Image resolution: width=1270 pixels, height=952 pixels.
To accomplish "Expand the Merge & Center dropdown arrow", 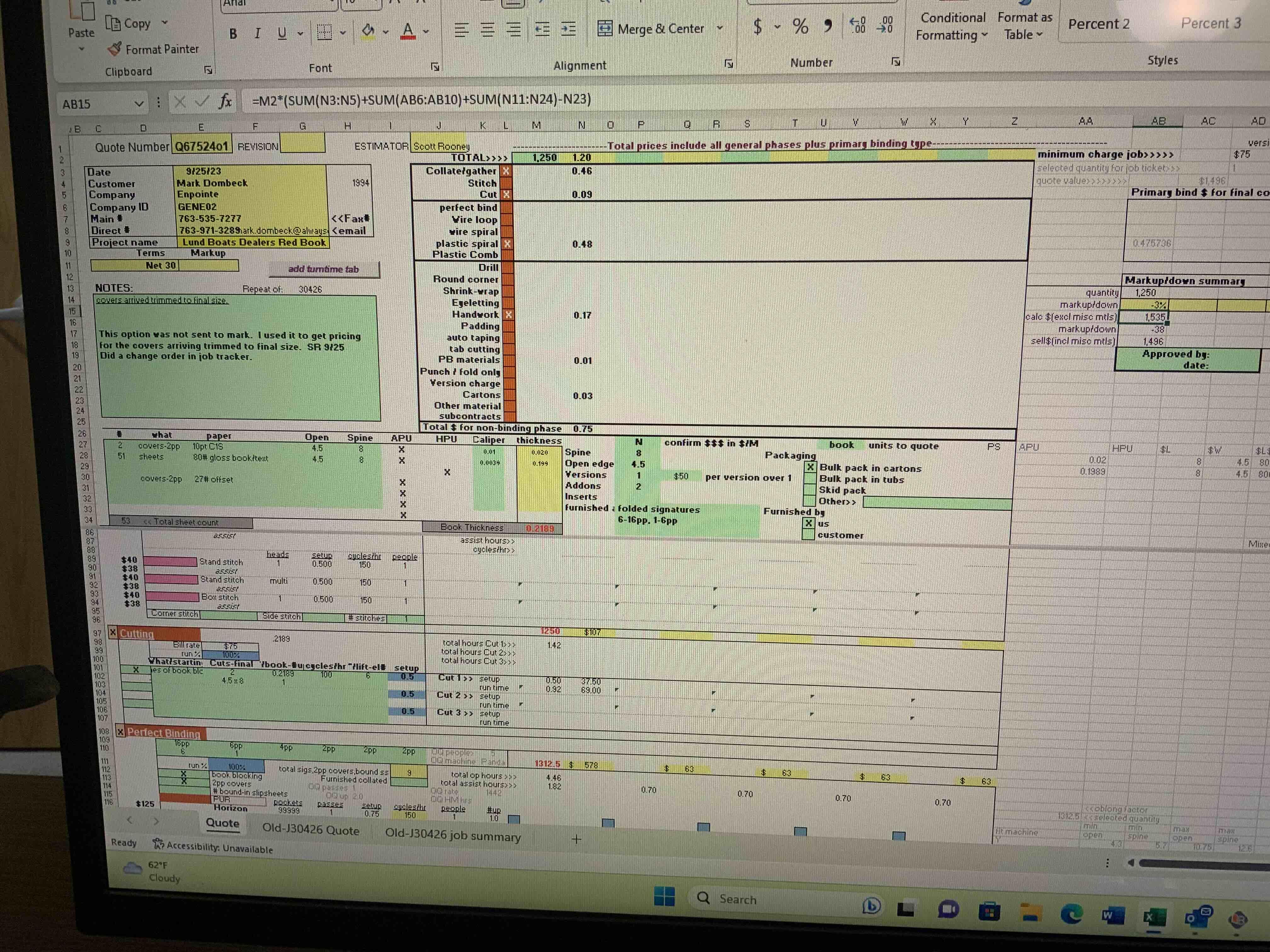I will point(720,28).
